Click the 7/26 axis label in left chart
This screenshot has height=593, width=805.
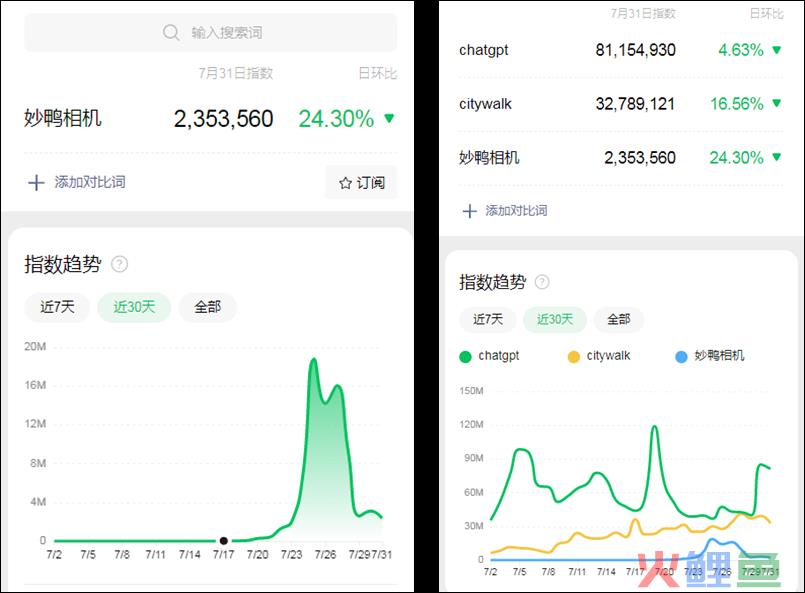coord(325,554)
